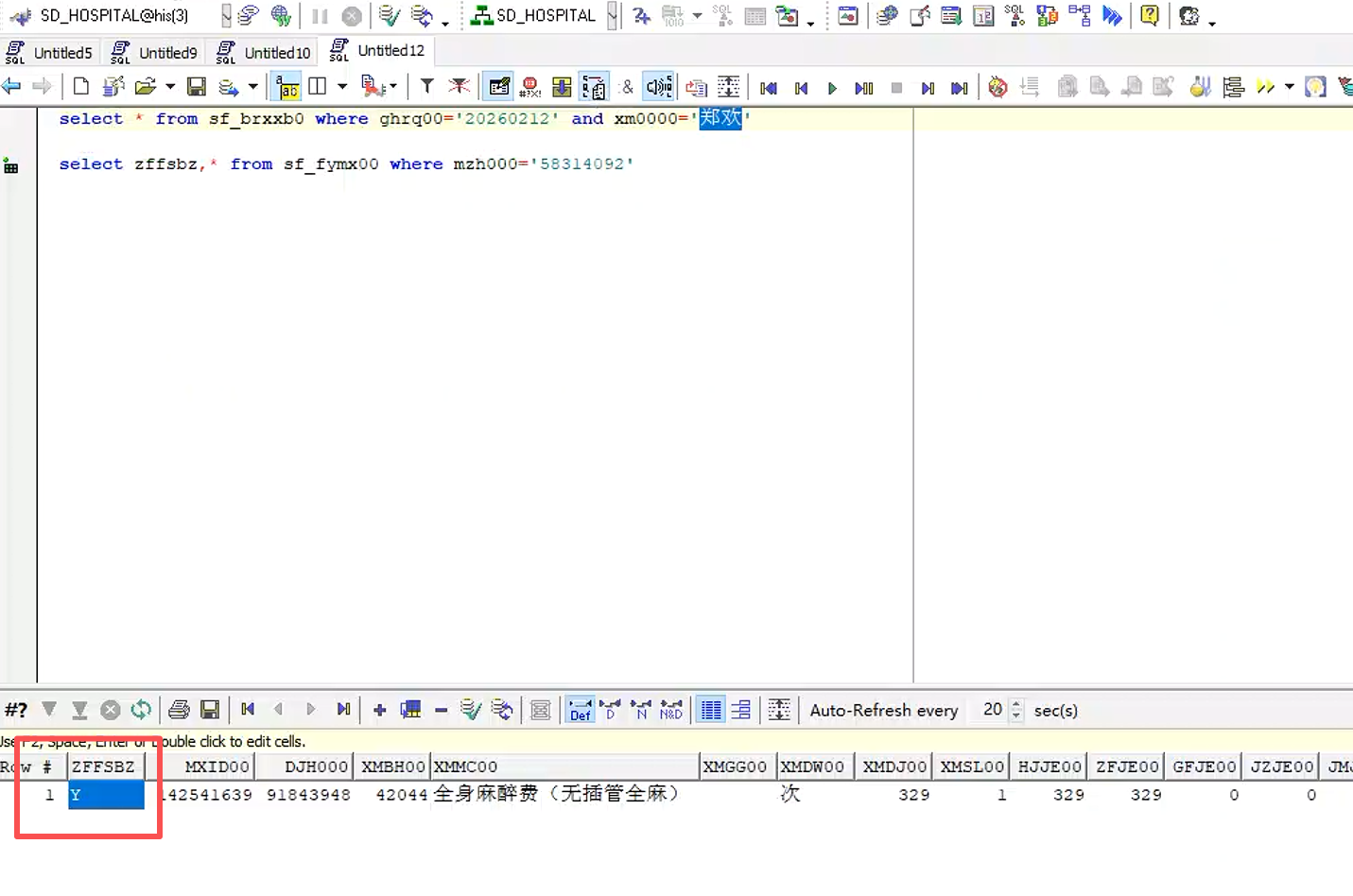Click the XMMC00 column header

click(564, 767)
